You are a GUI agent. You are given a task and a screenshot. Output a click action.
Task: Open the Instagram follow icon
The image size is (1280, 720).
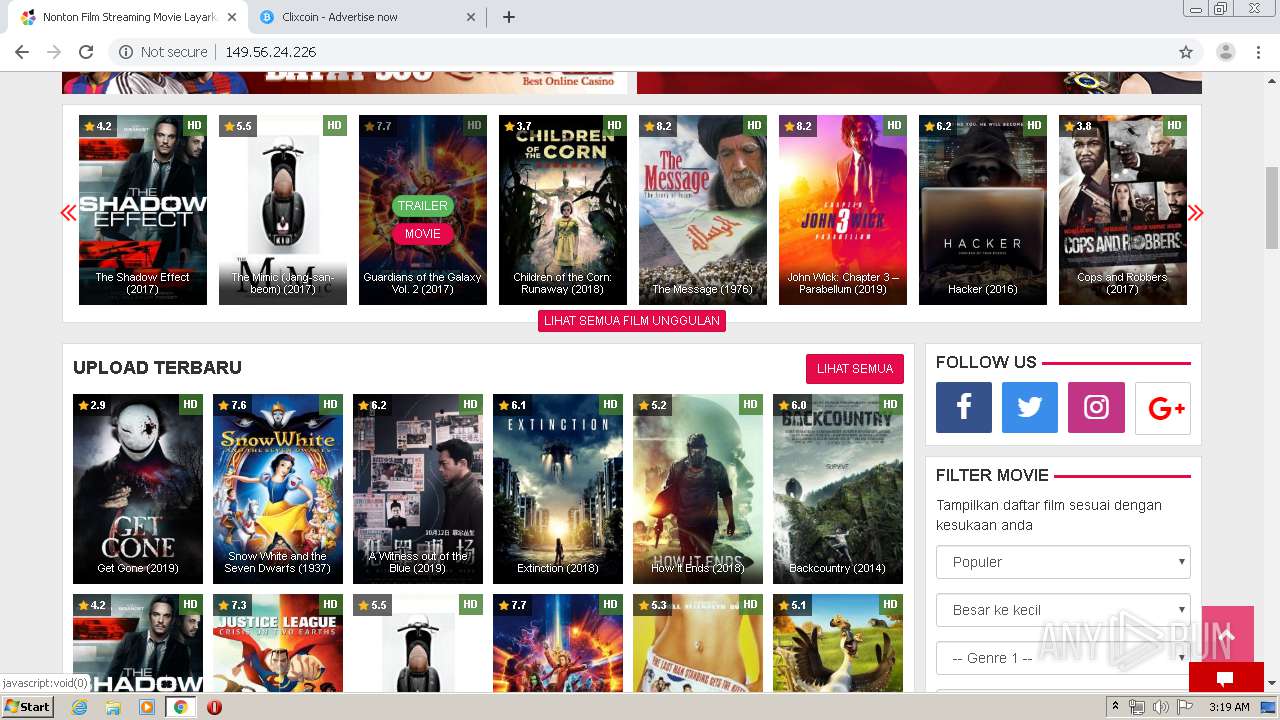(x=1096, y=407)
